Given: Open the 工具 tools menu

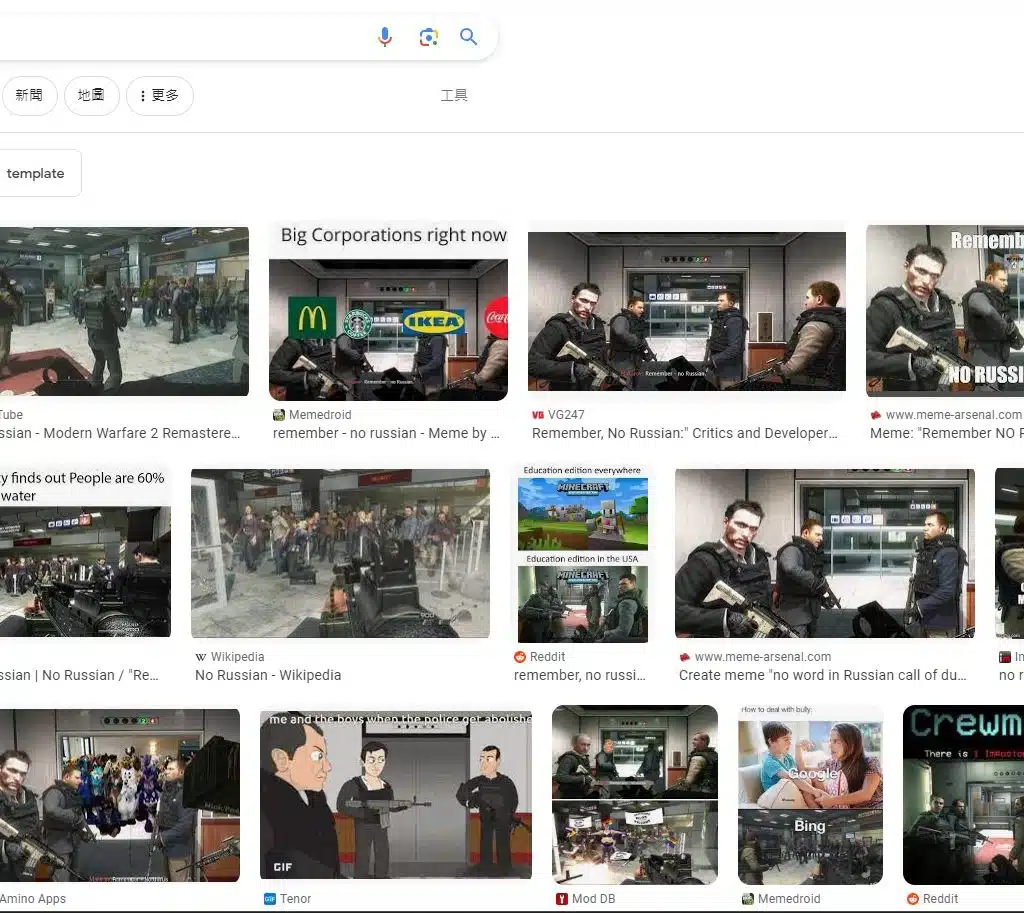Looking at the screenshot, I should (x=454, y=96).
